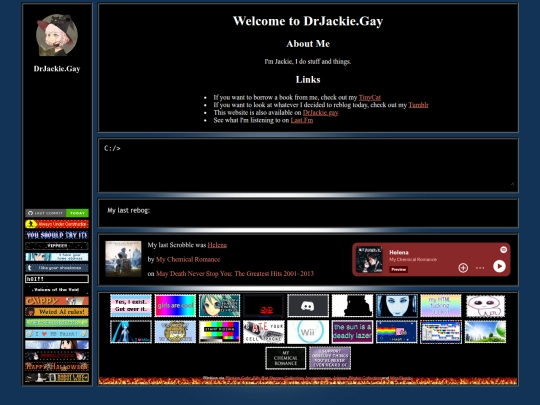Click the Weird Al rules! banner
Screen dimensions: 540x405
[x=57, y=312]
